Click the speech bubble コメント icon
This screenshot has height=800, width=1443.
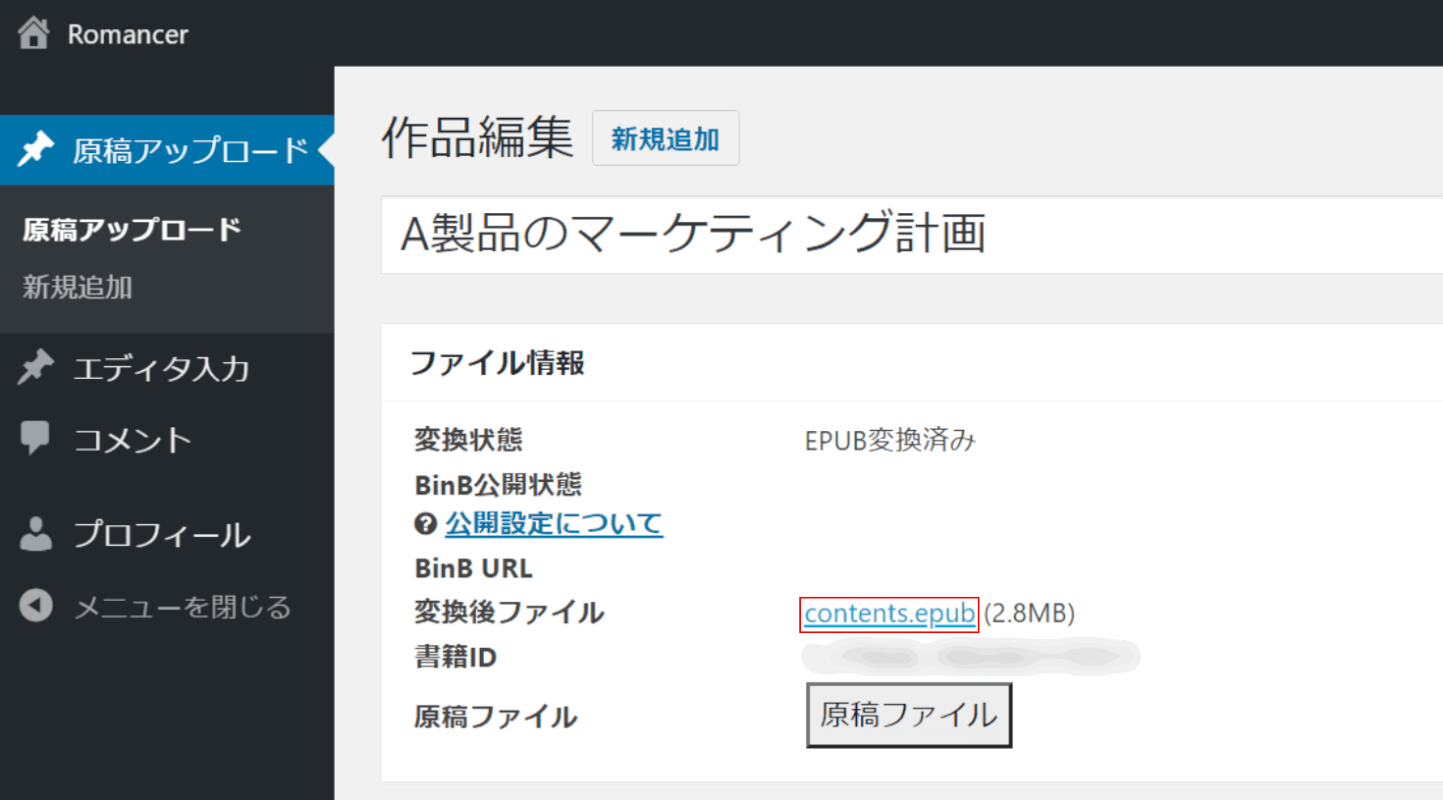coord(36,438)
